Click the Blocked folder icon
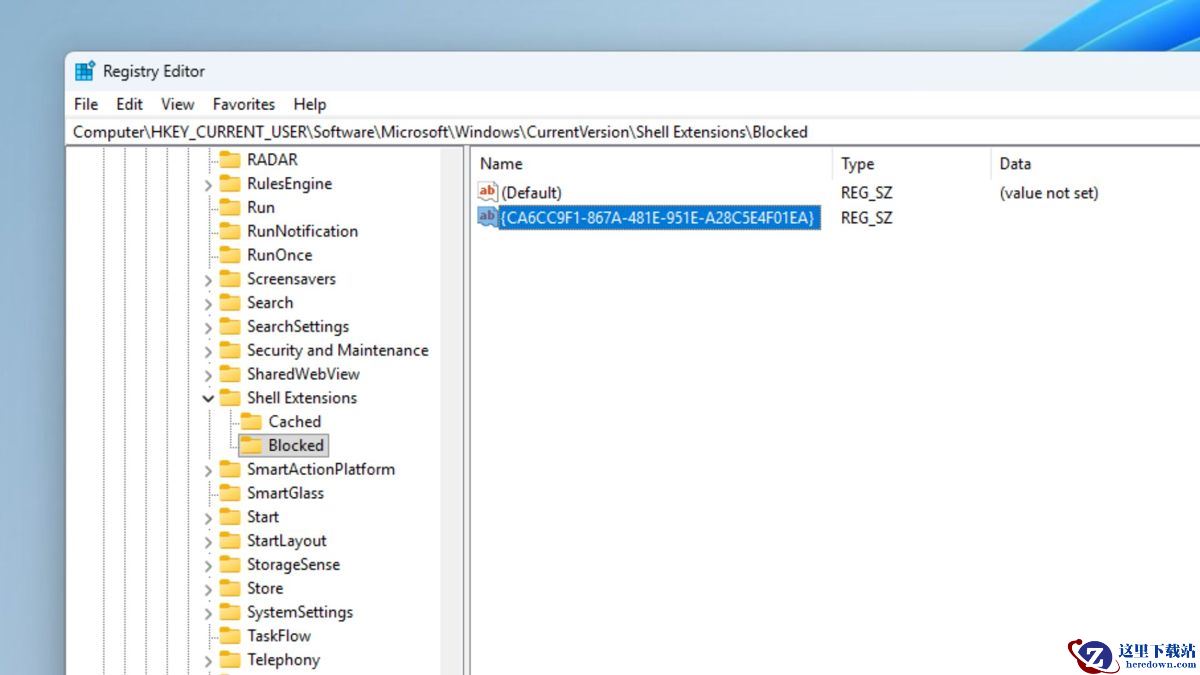 tap(251, 445)
